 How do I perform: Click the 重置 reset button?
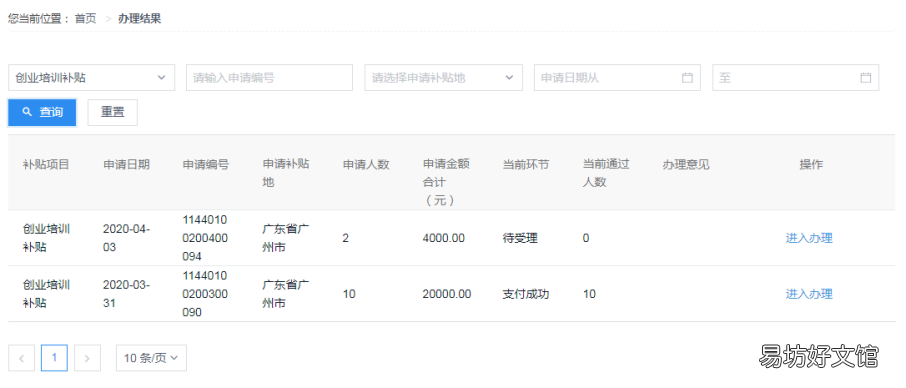[113, 113]
